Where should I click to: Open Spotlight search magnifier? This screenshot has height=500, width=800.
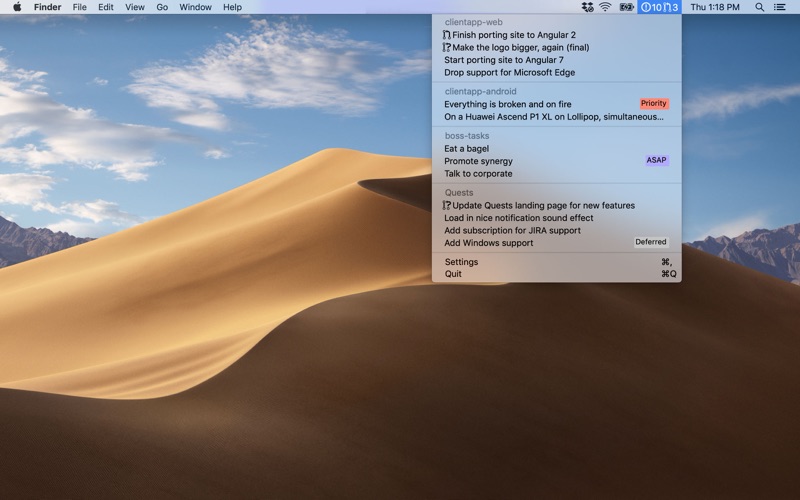tap(760, 7)
